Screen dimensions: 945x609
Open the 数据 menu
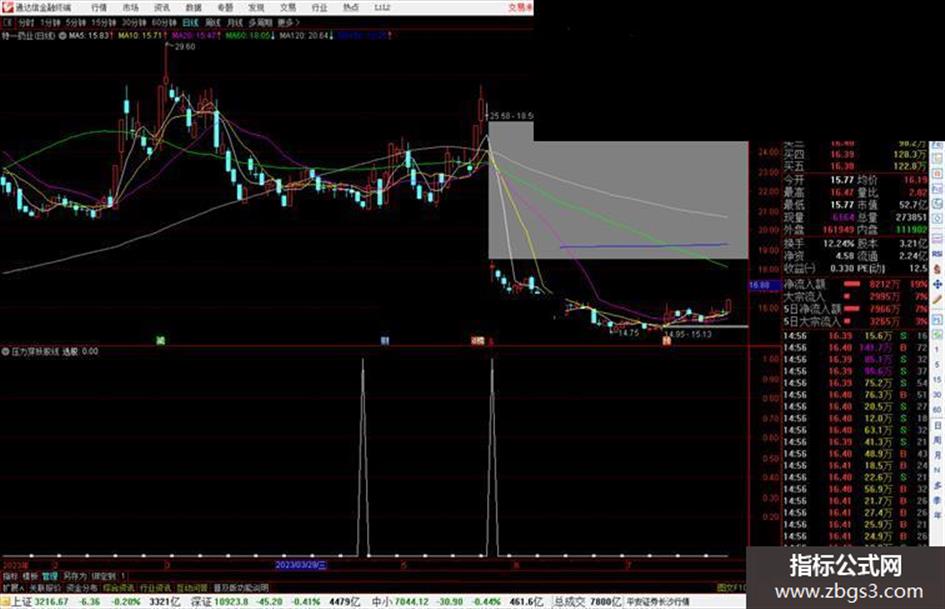click(193, 8)
